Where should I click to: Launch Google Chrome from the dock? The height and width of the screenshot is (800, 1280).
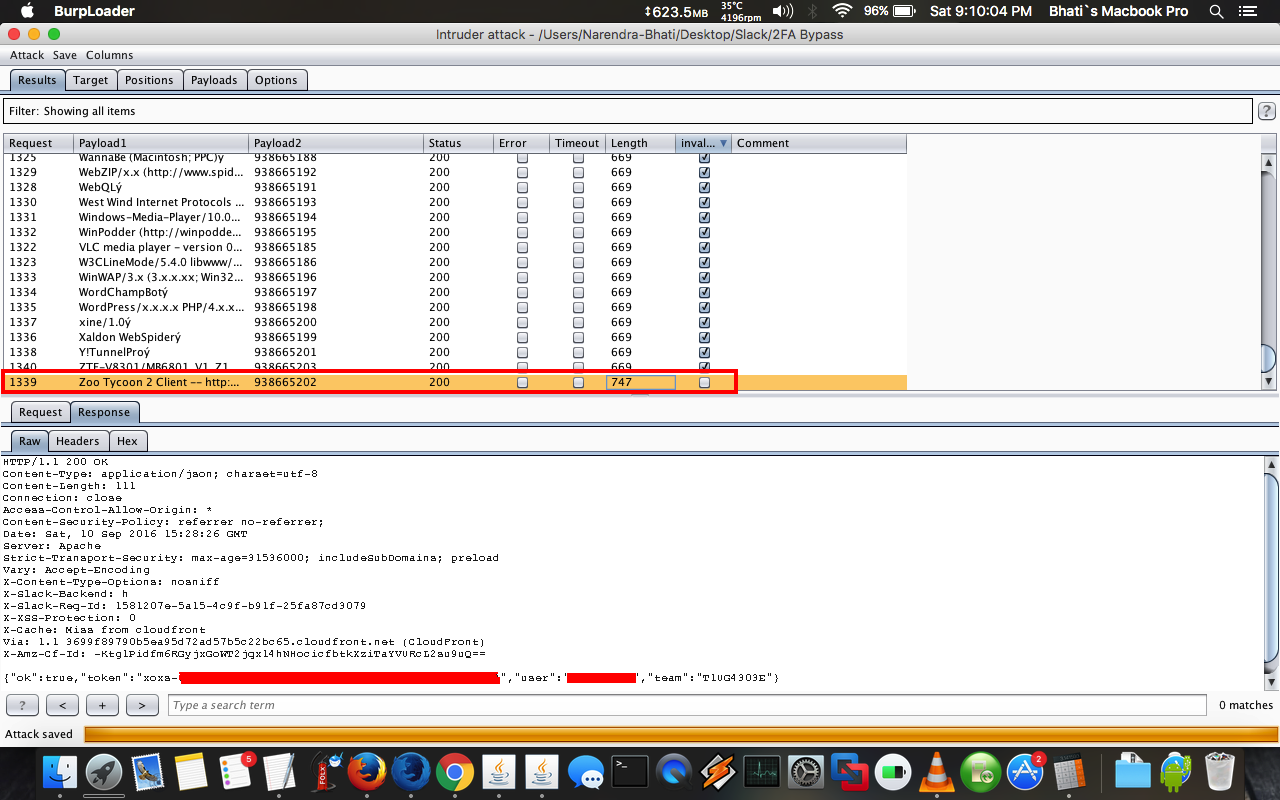click(x=455, y=772)
